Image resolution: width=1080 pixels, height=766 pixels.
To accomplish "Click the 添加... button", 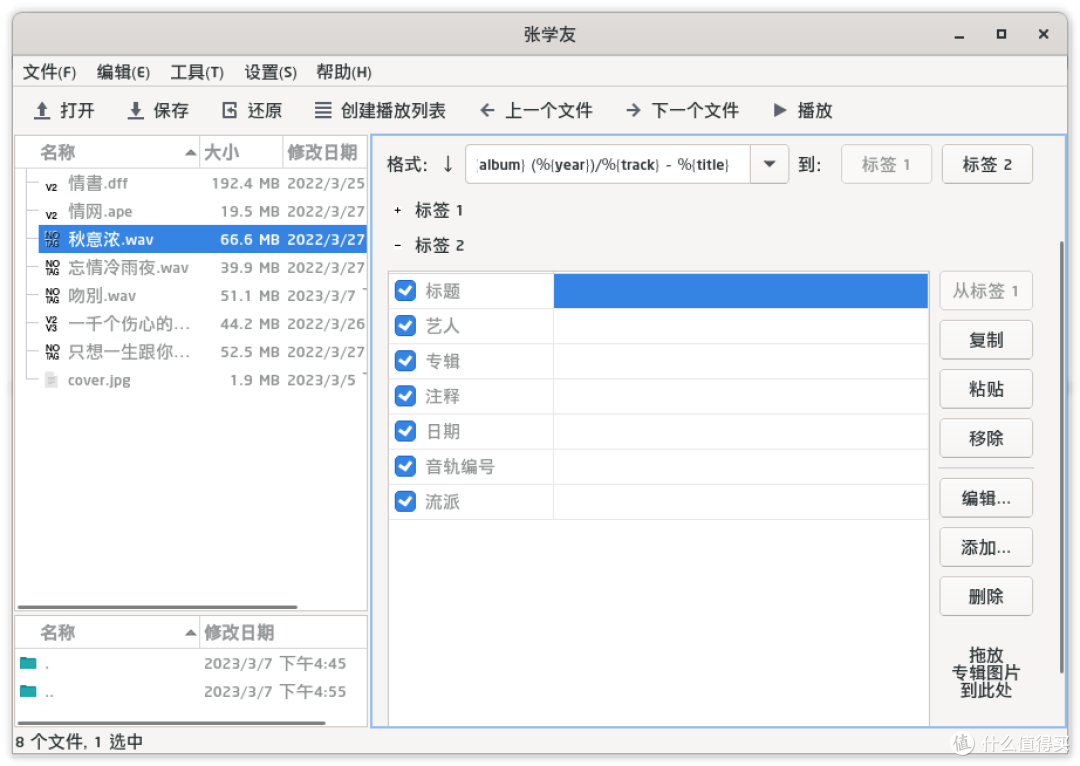I will (986, 547).
